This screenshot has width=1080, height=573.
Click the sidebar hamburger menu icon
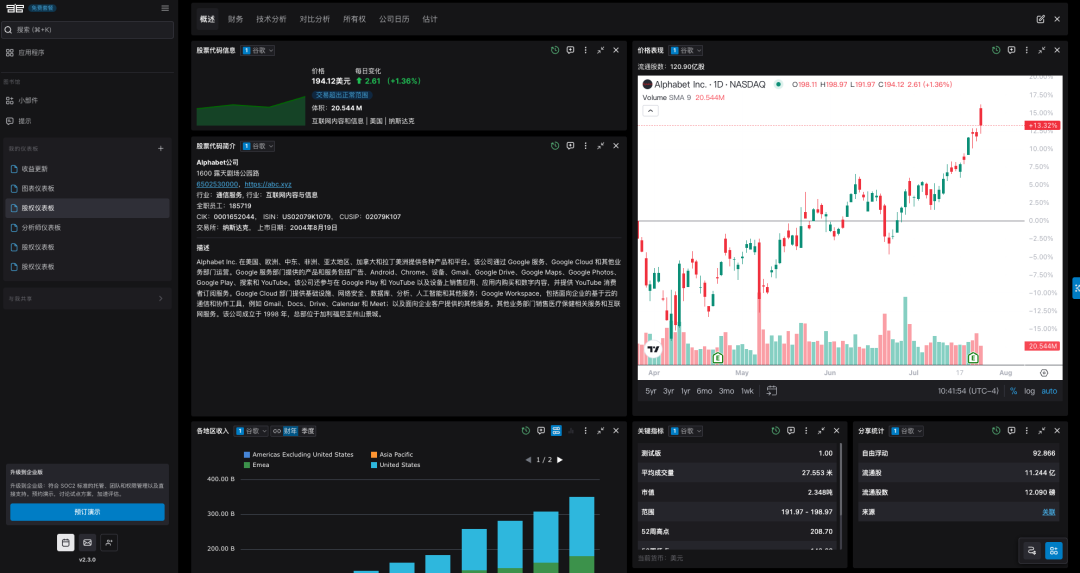point(165,8)
